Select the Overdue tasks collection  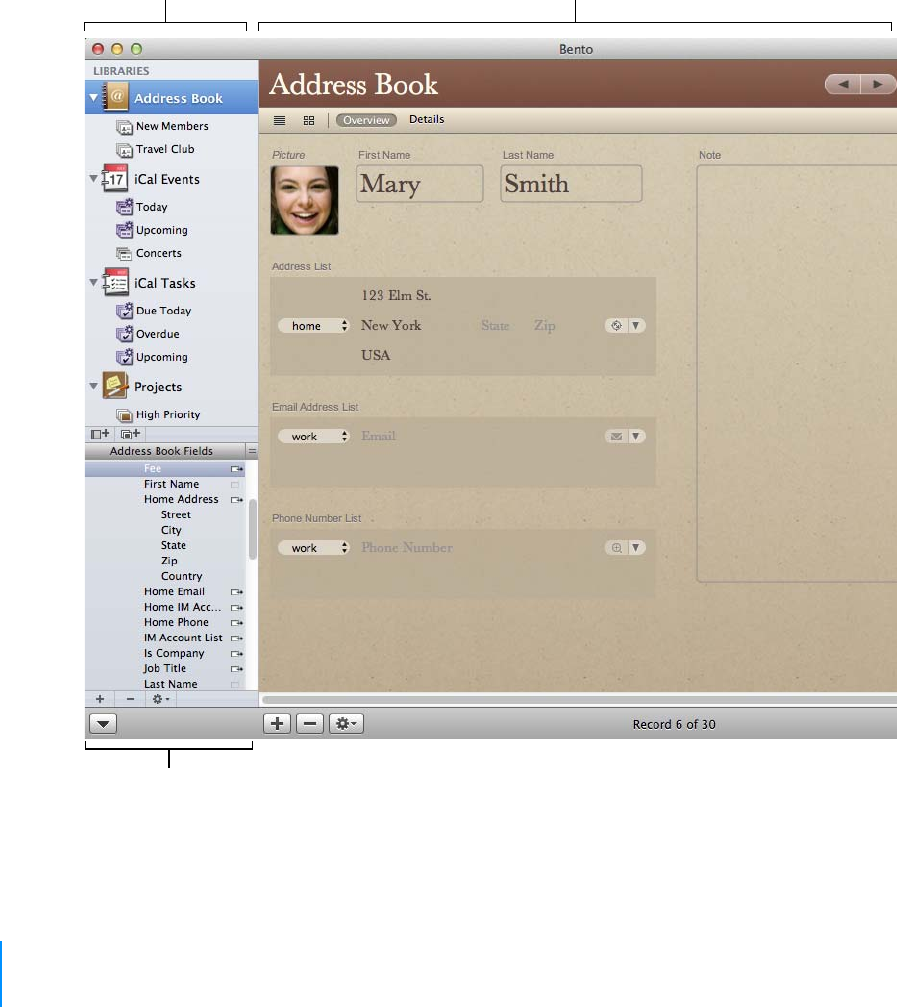pos(148,334)
